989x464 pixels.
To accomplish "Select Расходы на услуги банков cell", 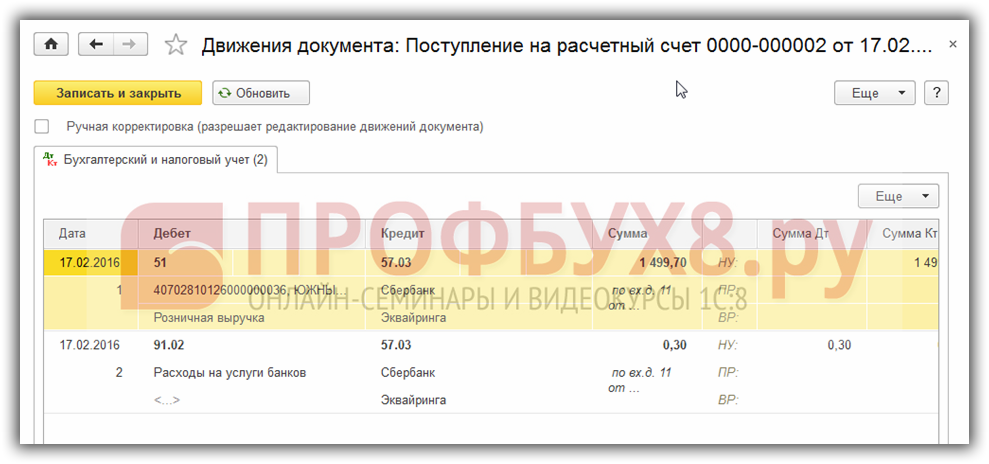I will pos(230,373).
